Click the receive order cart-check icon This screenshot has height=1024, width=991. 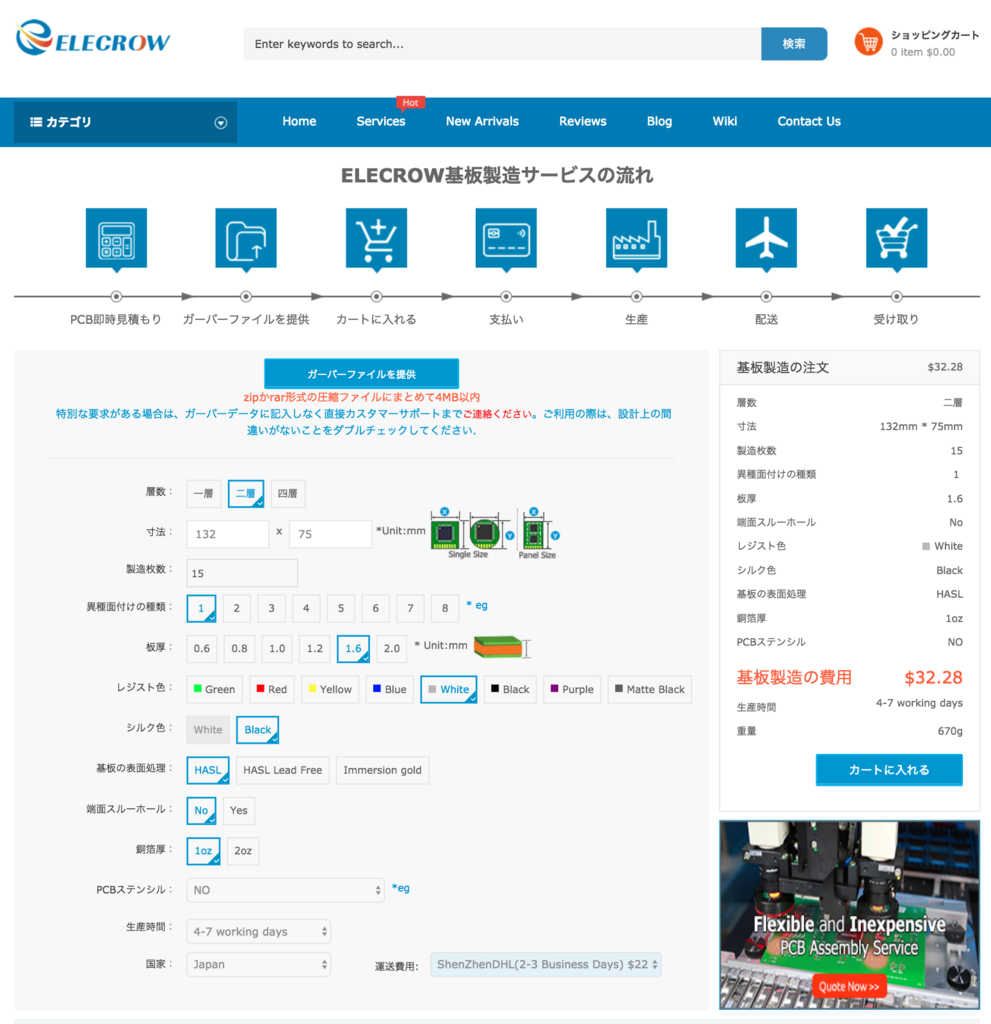tap(896, 238)
